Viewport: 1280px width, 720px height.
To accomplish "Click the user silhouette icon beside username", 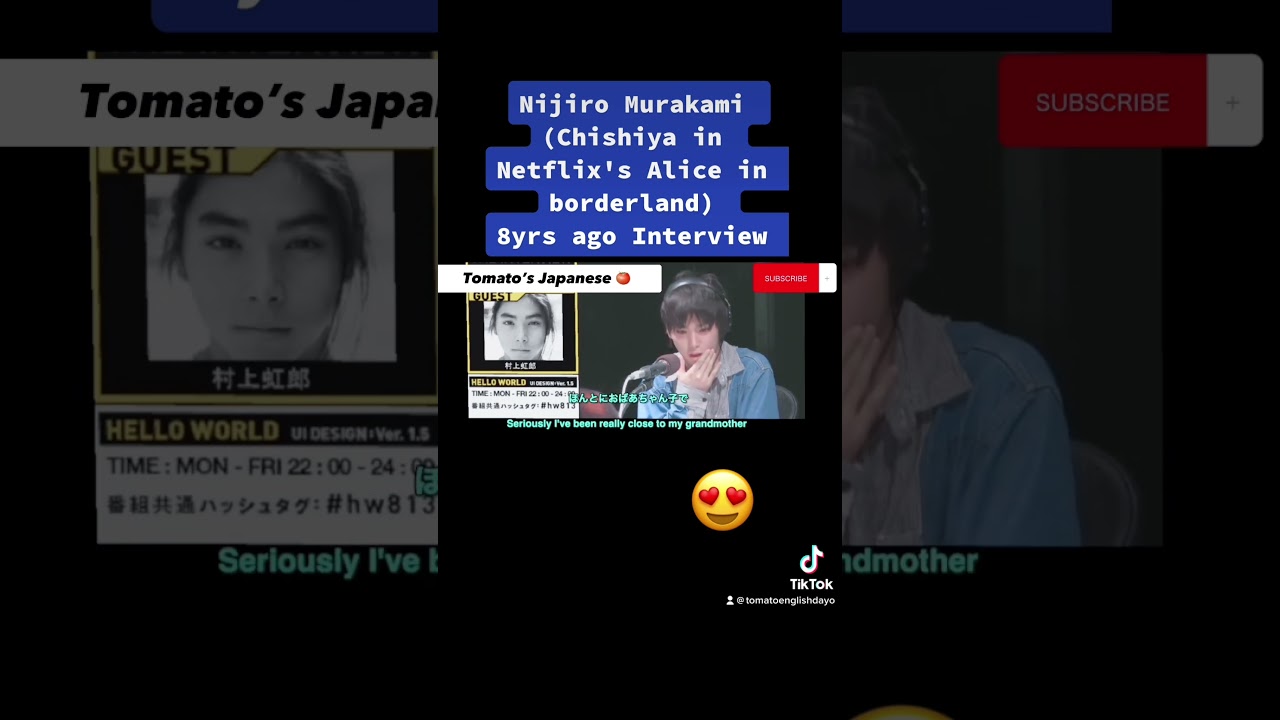I will pos(729,600).
